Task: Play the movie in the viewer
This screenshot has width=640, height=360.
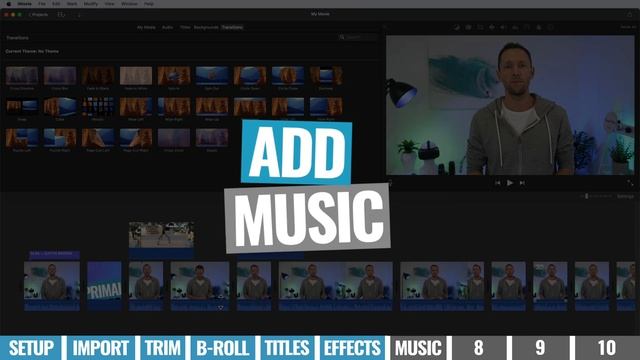Action: (x=510, y=183)
